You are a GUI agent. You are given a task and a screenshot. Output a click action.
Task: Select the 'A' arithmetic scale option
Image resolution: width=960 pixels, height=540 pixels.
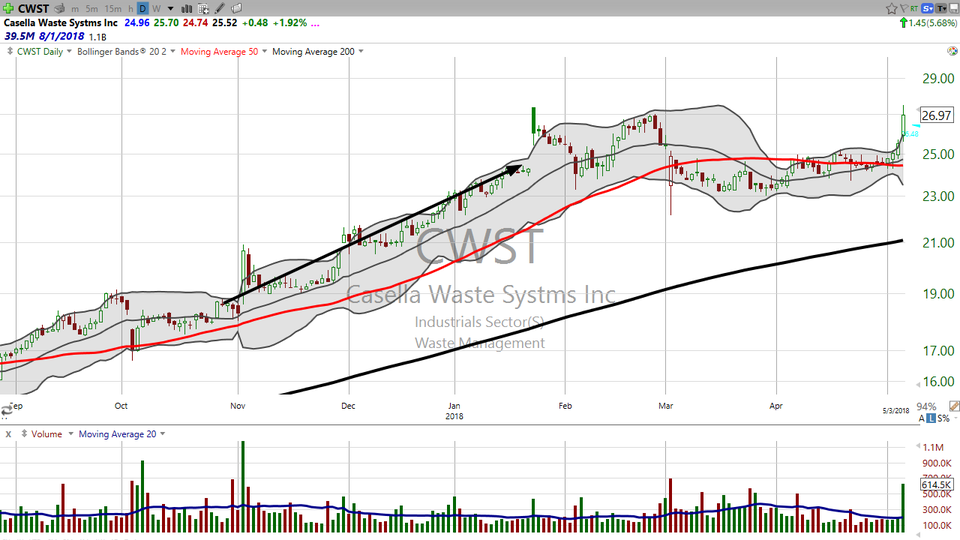921,418
